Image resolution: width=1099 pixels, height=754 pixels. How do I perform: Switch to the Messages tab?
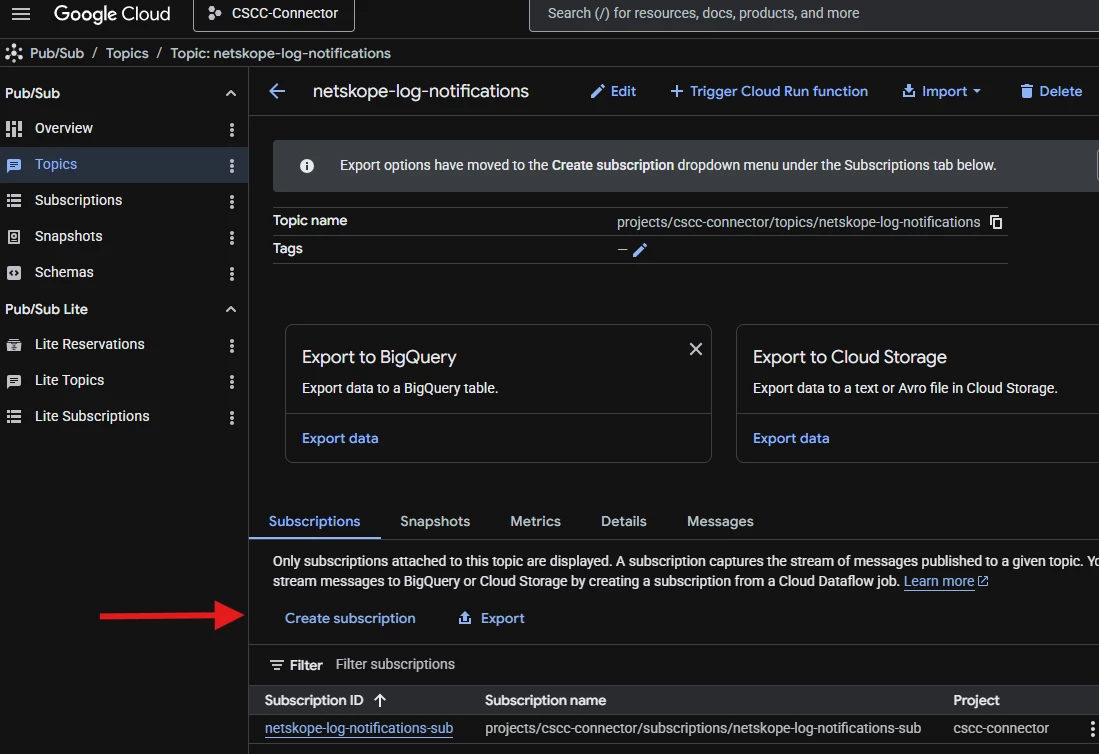pos(720,521)
